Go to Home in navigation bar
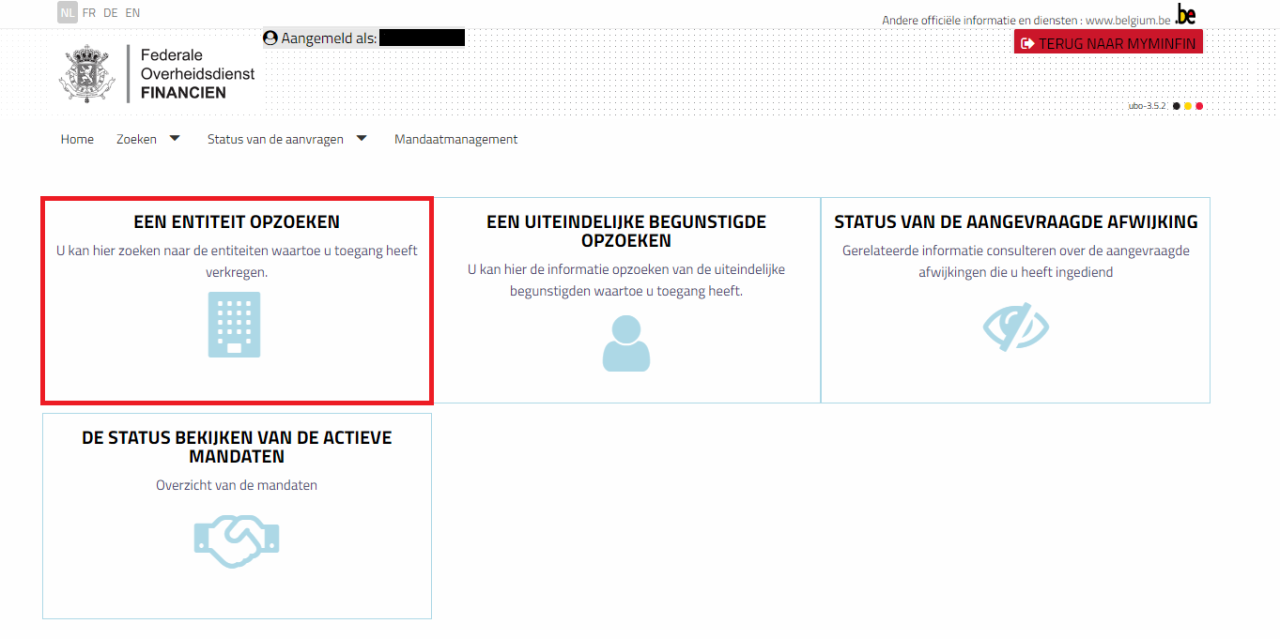Screen dimensions: 1280x639 point(77,139)
